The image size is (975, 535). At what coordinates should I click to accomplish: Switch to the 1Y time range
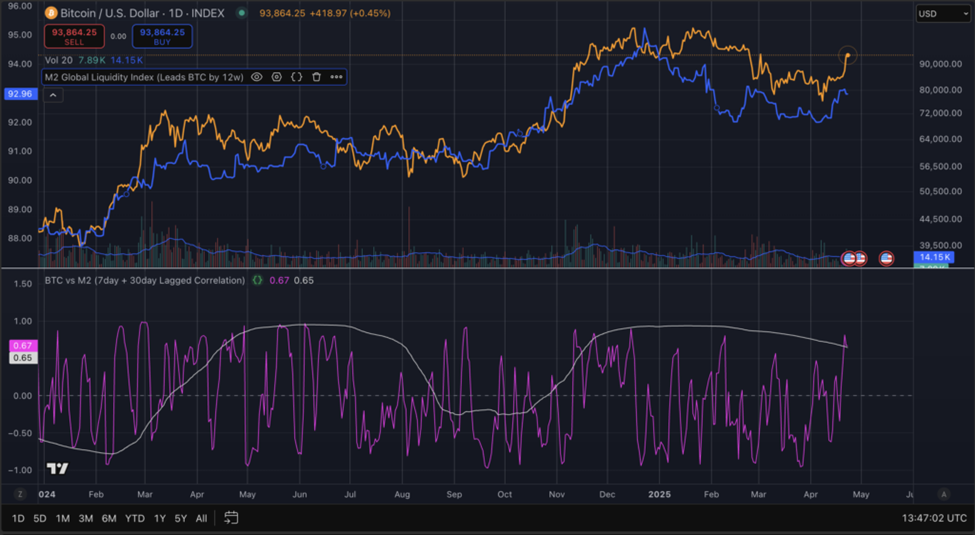(160, 518)
